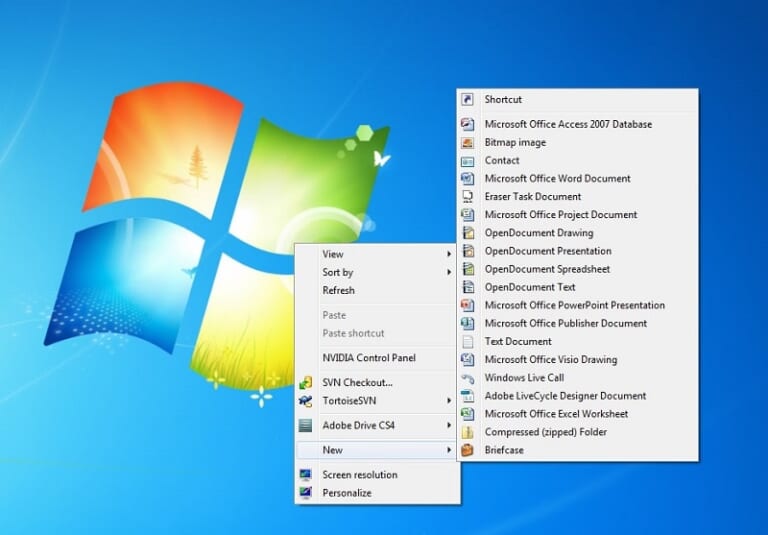
Task: Click the Windows Live Call phone icon
Action: point(468,378)
